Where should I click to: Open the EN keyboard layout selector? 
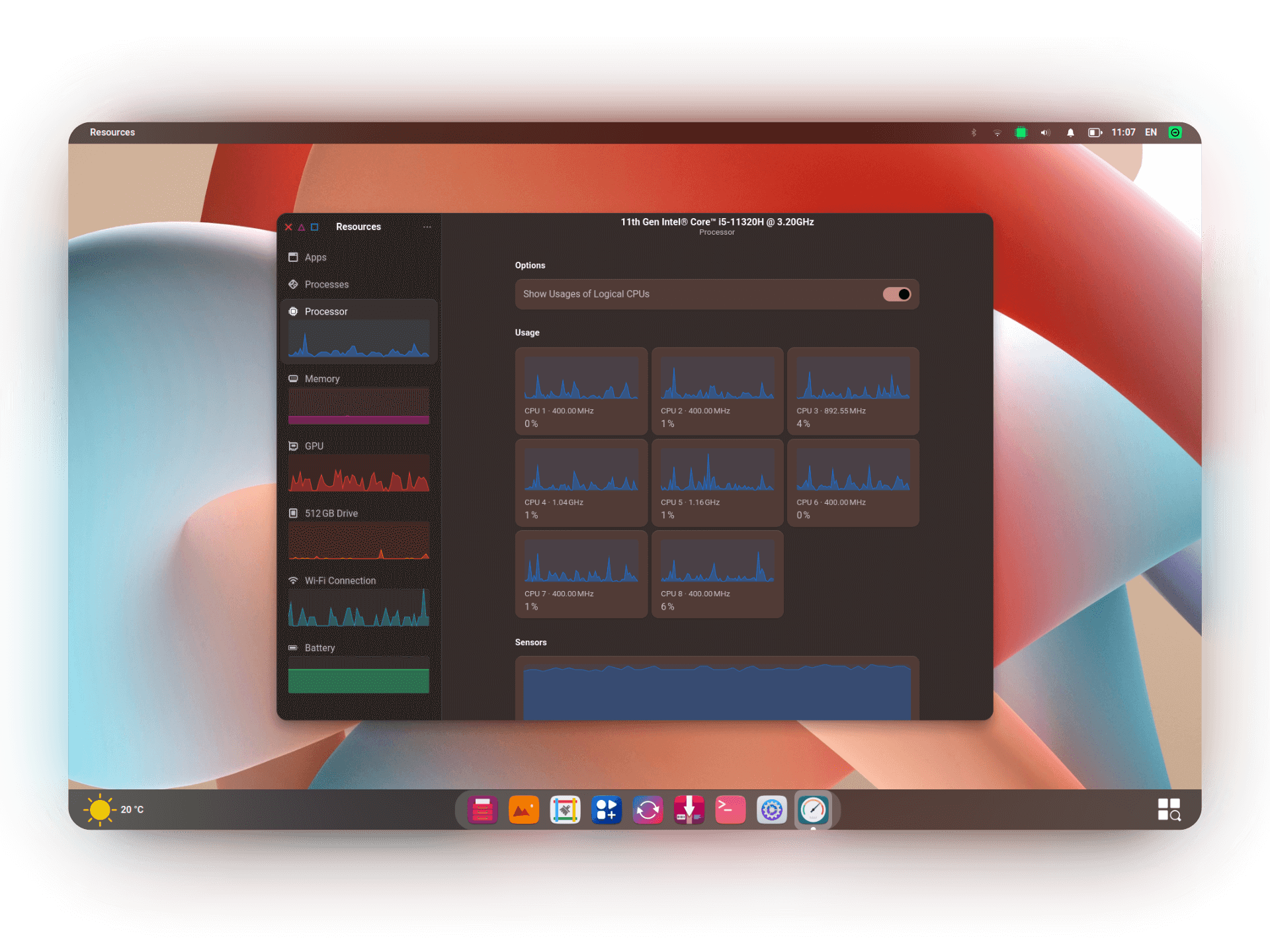point(1151,132)
